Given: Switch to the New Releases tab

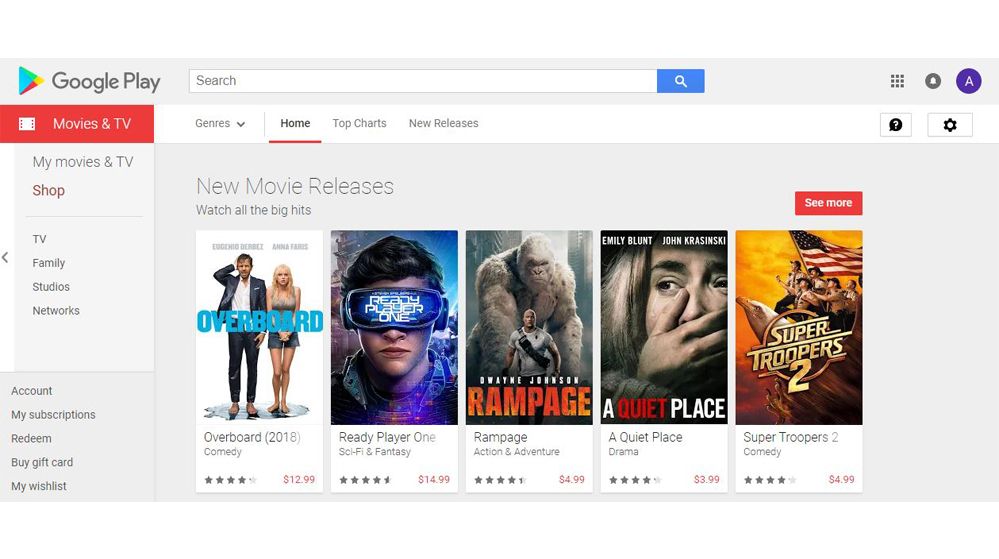Looking at the screenshot, I should 443,124.
